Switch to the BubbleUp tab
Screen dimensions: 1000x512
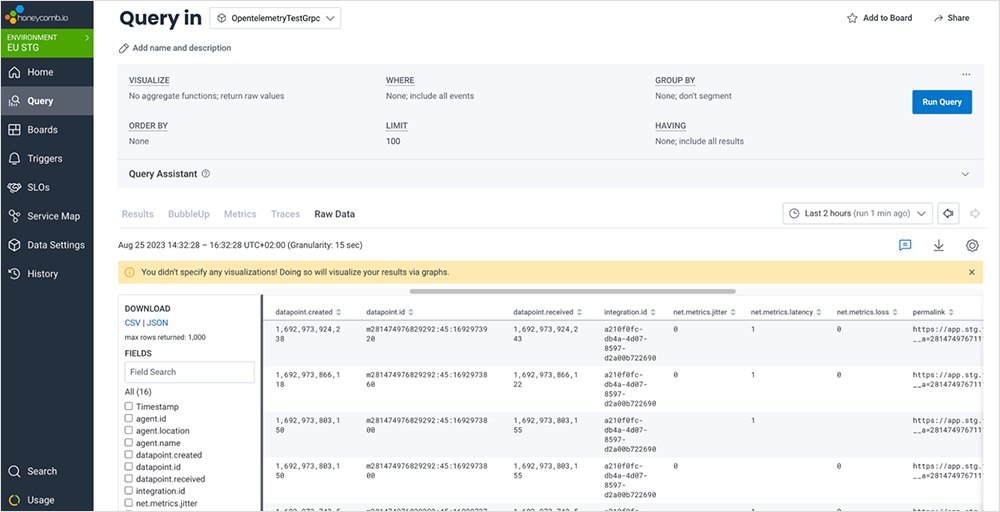click(x=188, y=214)
